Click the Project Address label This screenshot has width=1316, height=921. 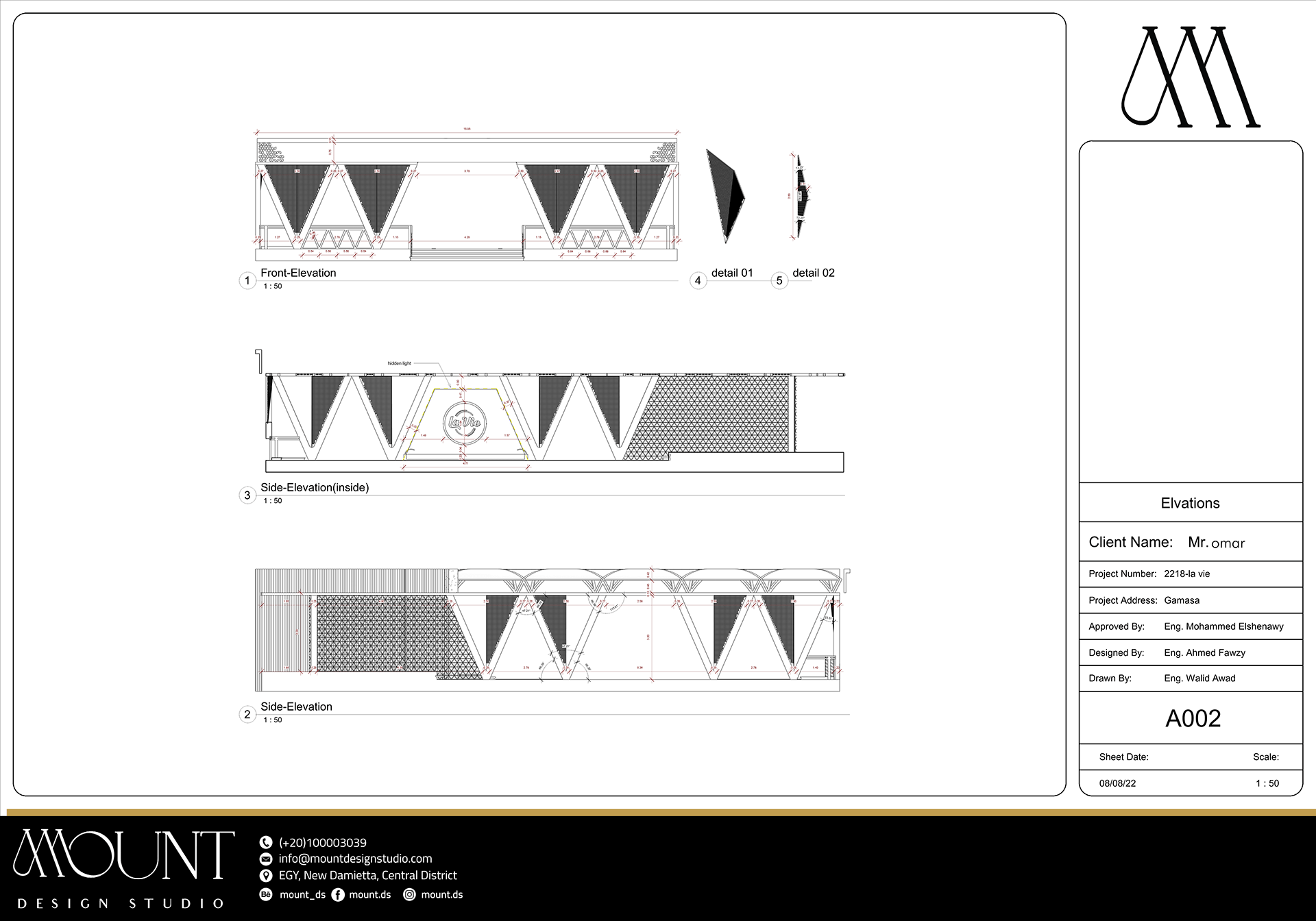(1123, 600)
